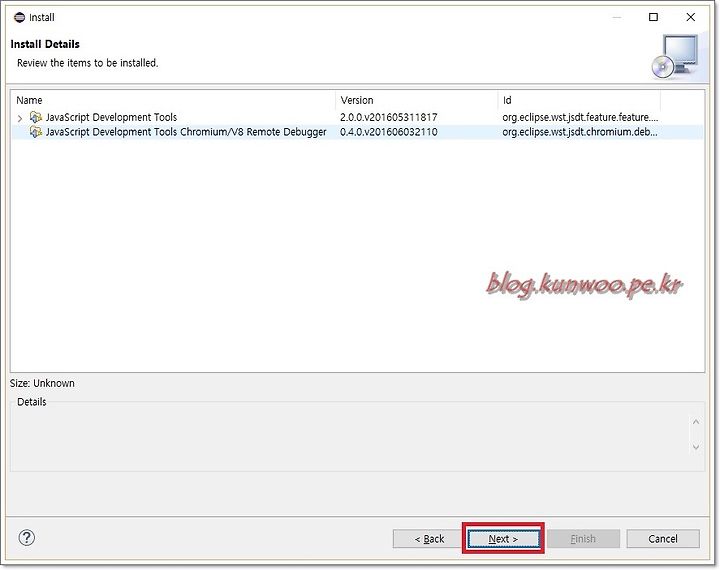Image resolution: width=720 pixels, height=570 pixels.
Task: Go back with the < Back button
Action: (429, 538)
